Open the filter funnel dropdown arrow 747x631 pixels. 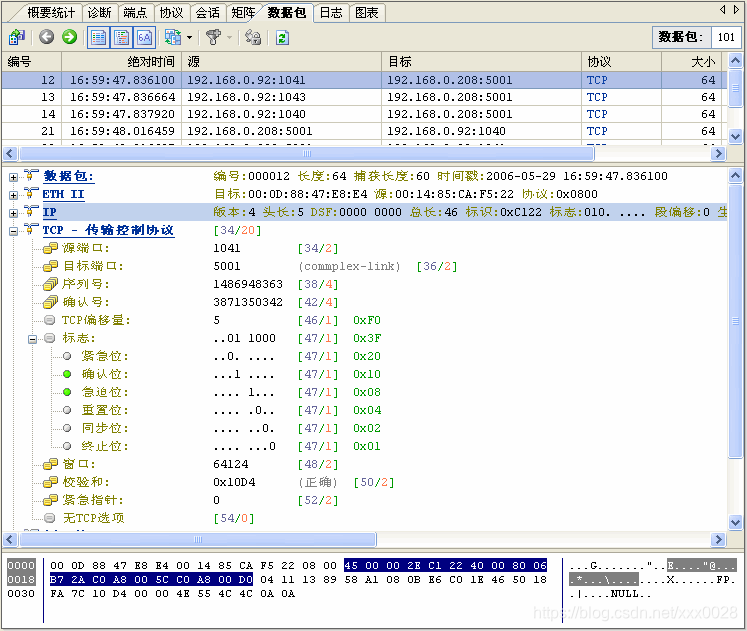[229, 38]
